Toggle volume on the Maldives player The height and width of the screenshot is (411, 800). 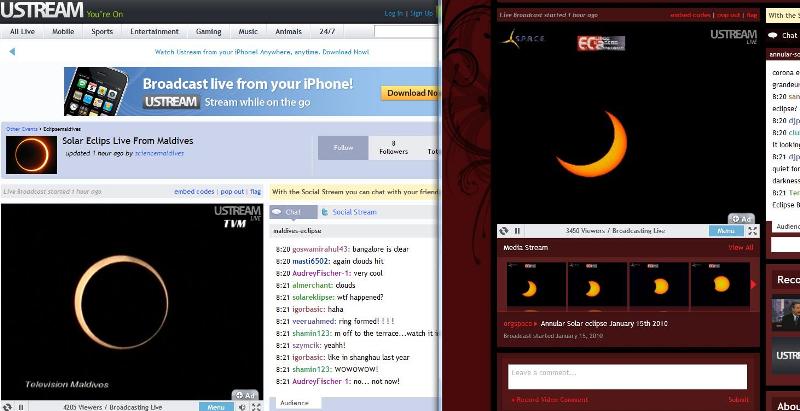point(242,407)
